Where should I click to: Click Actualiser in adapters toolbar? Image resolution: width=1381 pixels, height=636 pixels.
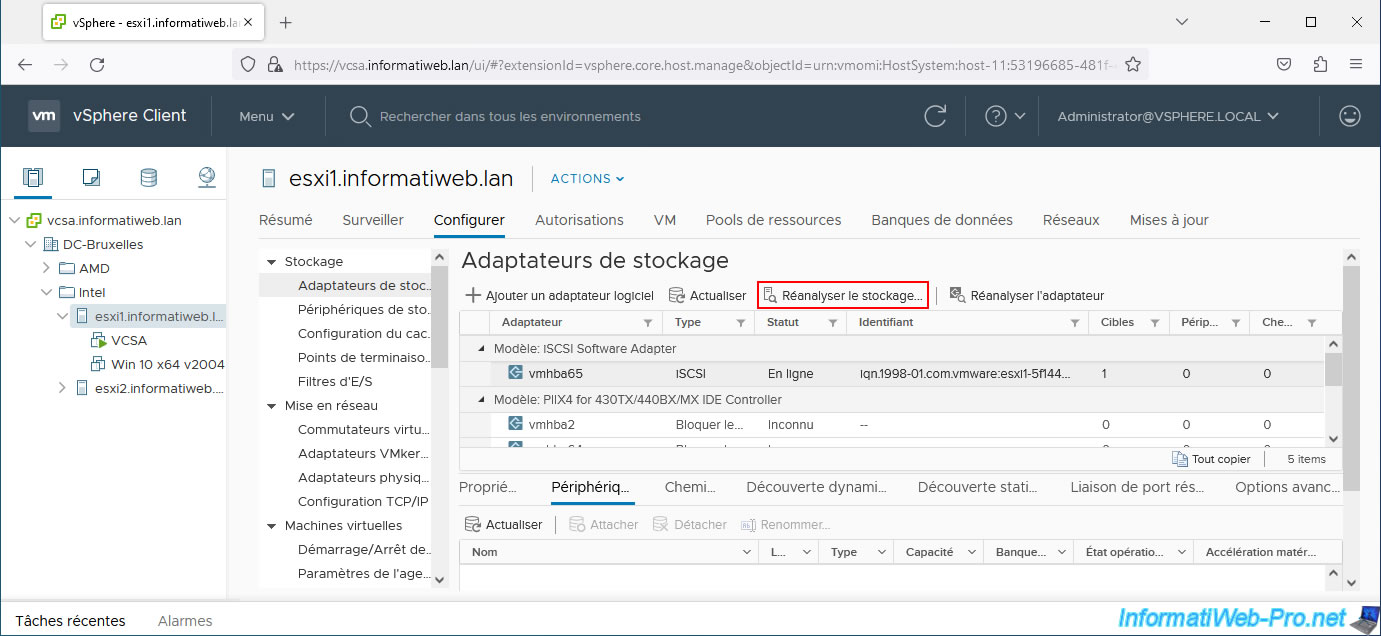(707, 295)
